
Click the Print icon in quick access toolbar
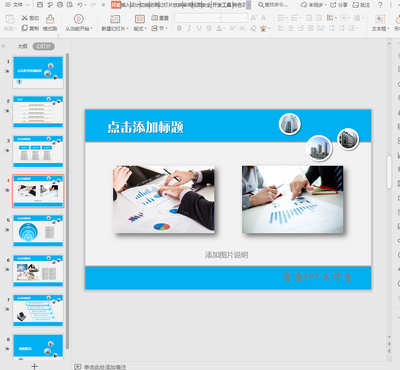[x=60, y=5]
